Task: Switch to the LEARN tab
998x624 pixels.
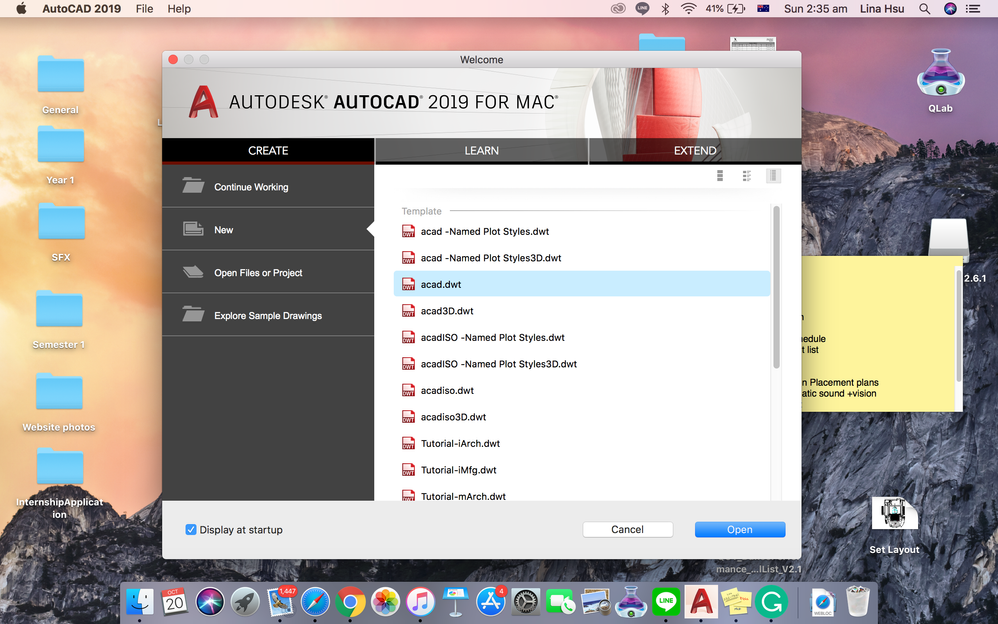Action: pos(481,150)
